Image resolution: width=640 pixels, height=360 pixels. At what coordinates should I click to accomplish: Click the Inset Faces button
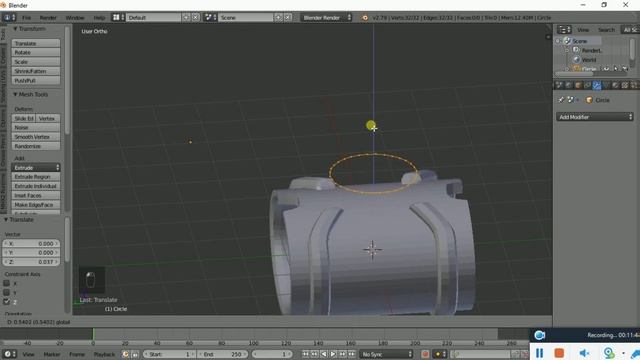tap(36, 196)
